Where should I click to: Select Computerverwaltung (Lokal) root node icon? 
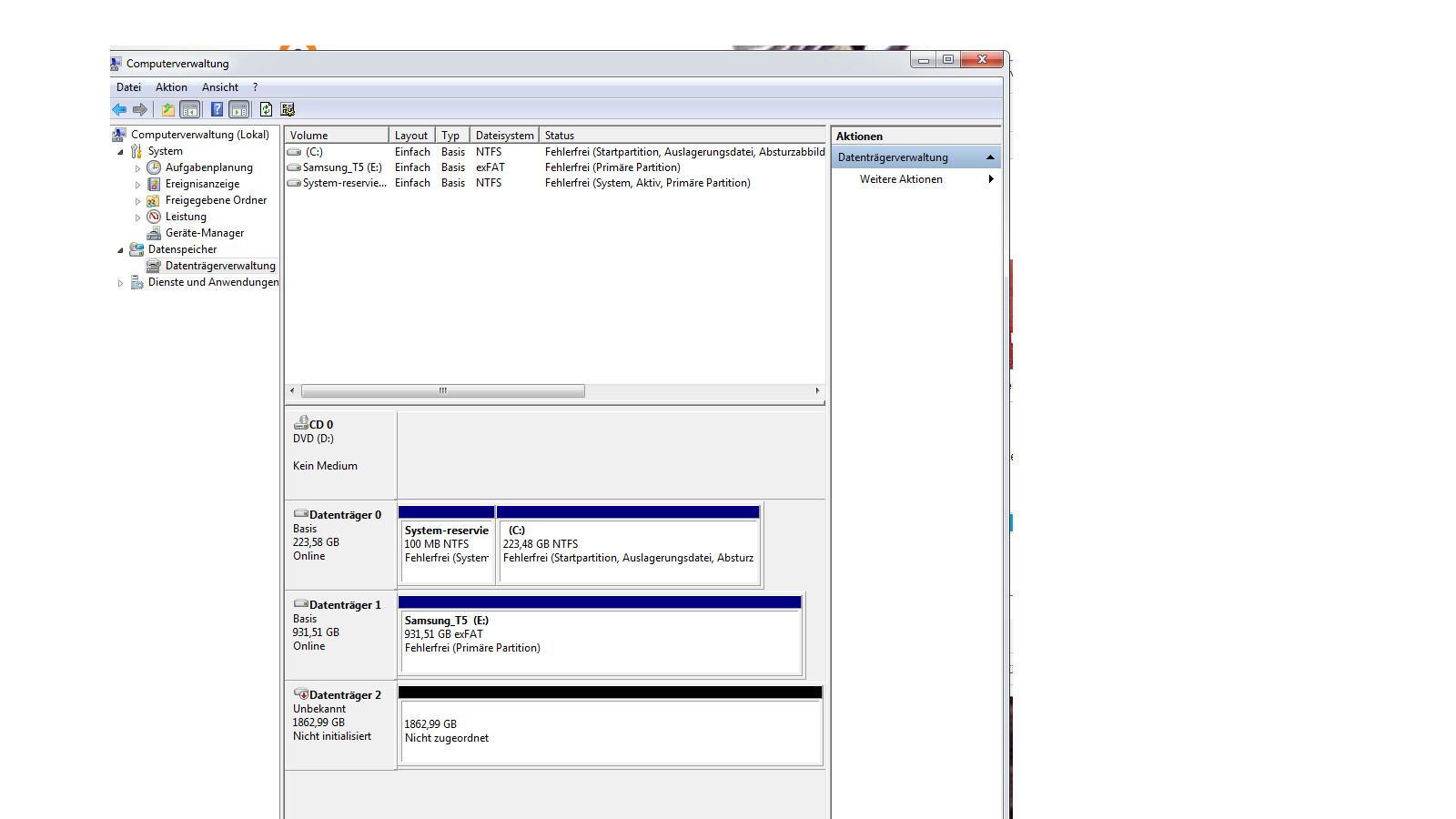click(119, 135)
